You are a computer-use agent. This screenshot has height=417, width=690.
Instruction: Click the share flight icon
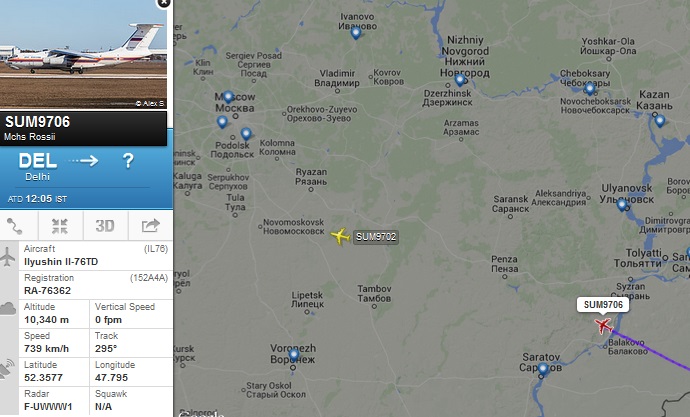tap(150, 226)
